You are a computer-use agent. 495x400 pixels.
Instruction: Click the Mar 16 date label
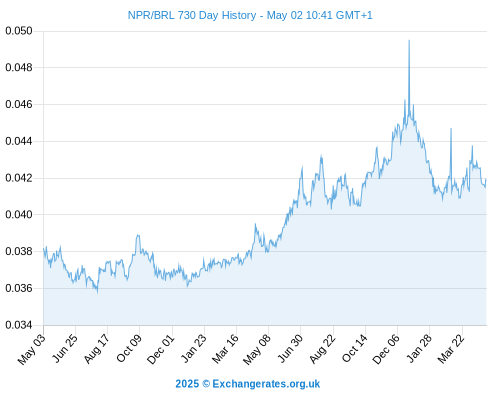(225, 348)
